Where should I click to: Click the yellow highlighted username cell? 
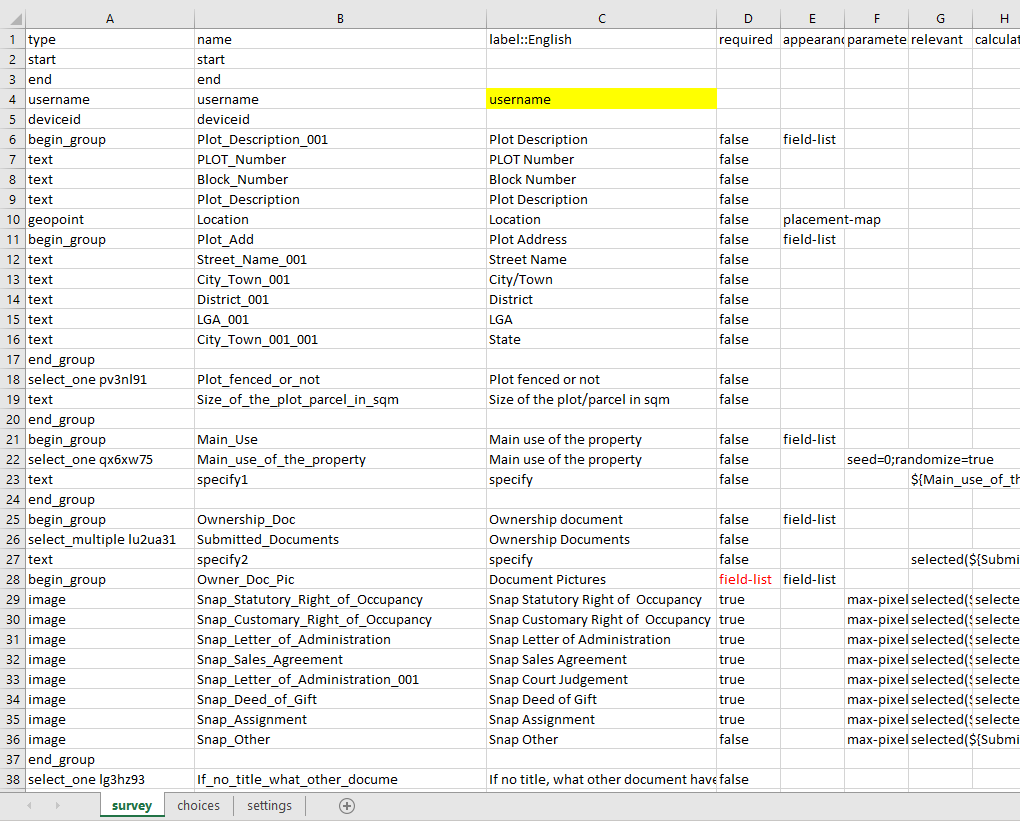click(601, 99)
